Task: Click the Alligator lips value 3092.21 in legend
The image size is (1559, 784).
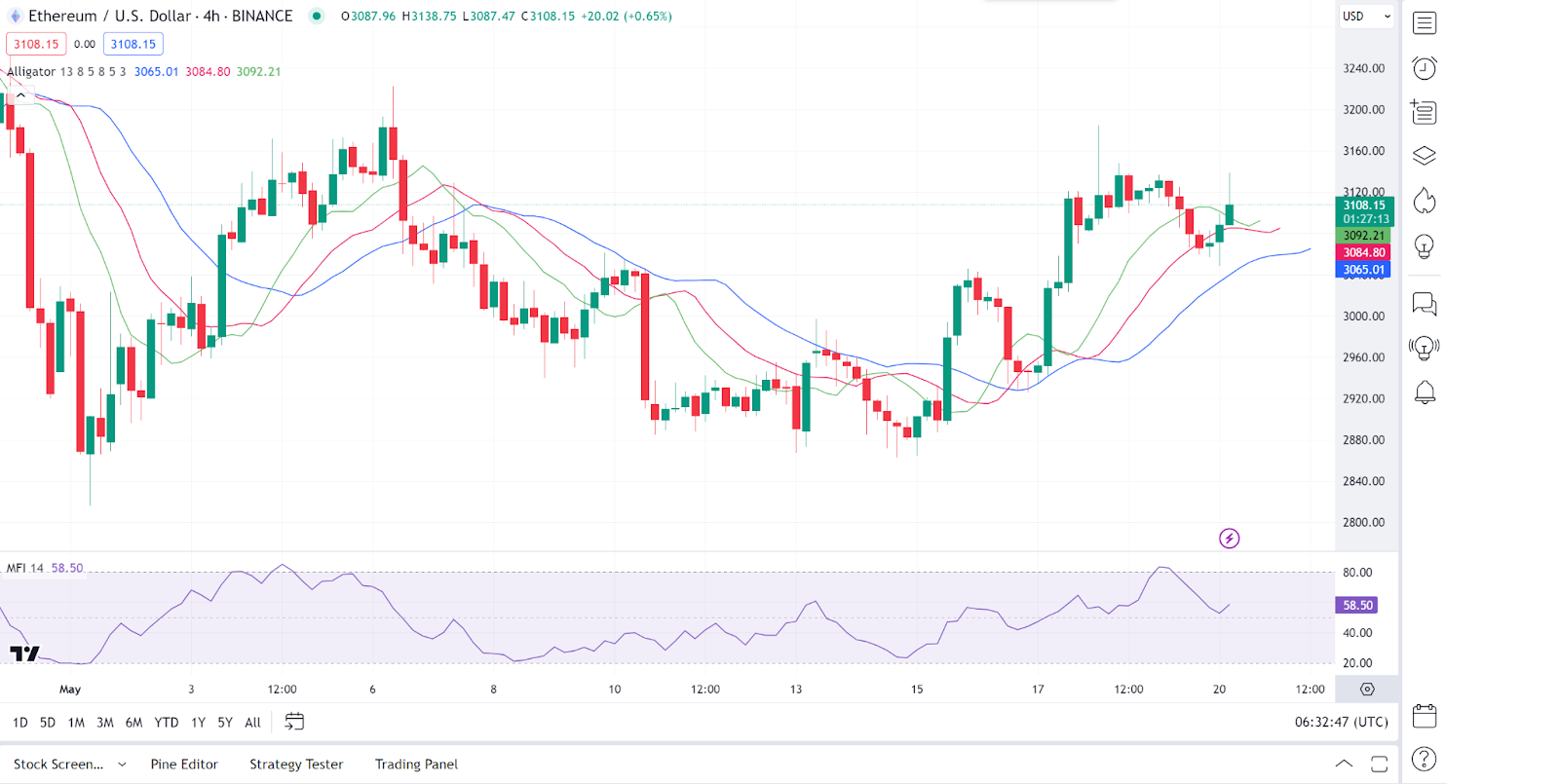Action: pyautogui.click(x=258, y=72)
